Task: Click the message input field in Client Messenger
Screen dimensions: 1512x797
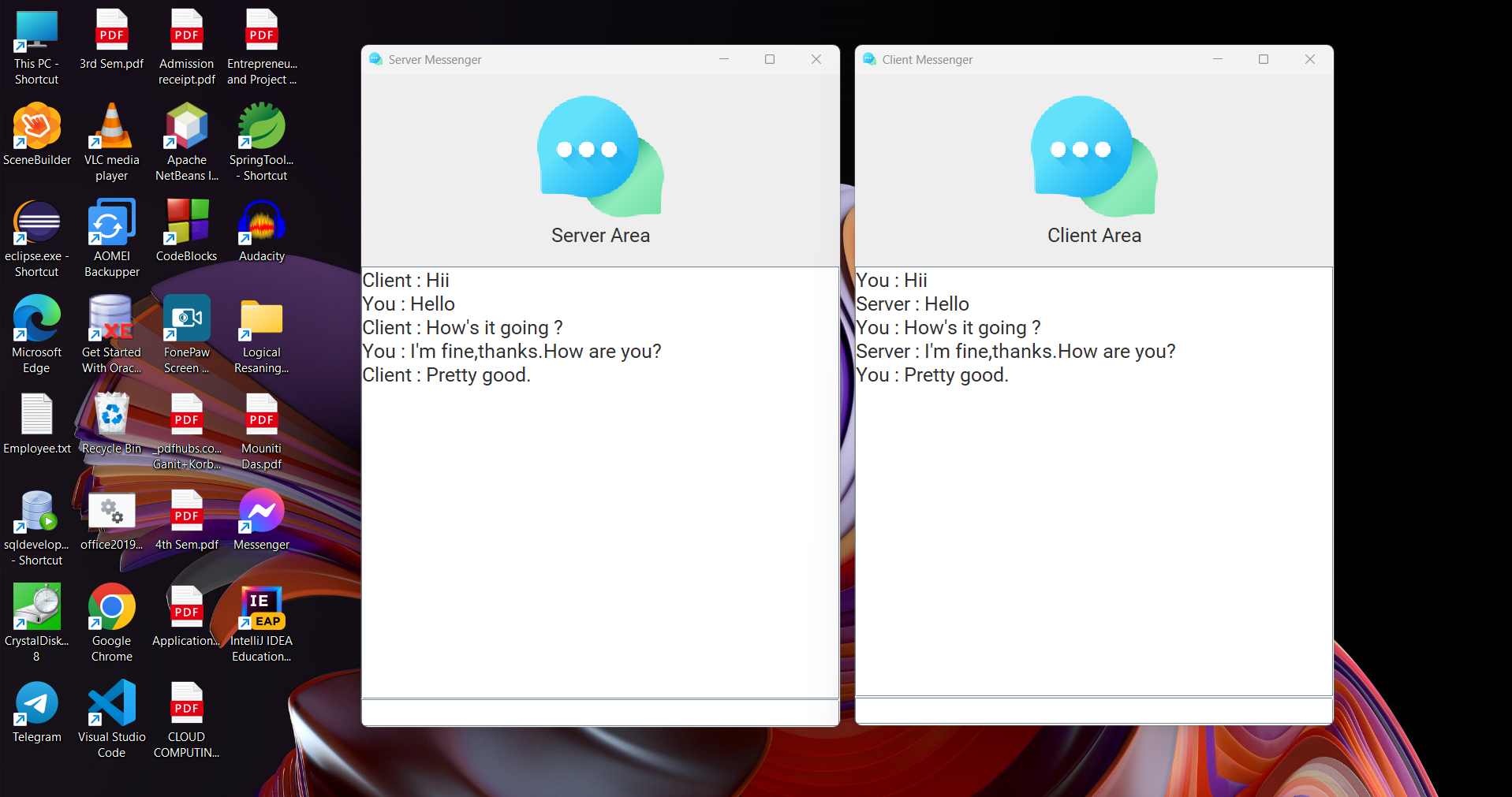Action: (x=1092, y=711)
